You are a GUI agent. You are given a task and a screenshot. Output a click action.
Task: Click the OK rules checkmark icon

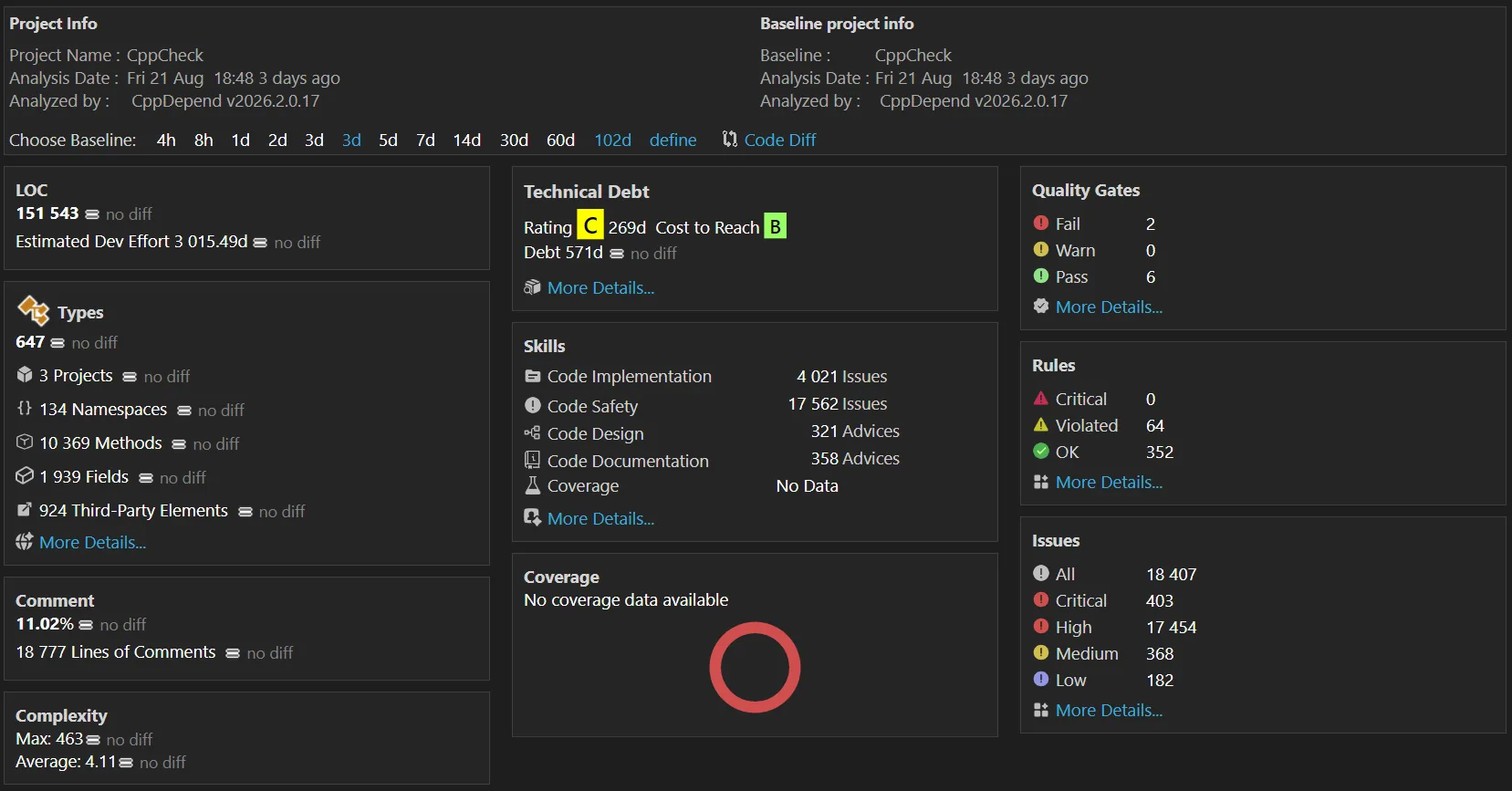(x=1040, y=451)
